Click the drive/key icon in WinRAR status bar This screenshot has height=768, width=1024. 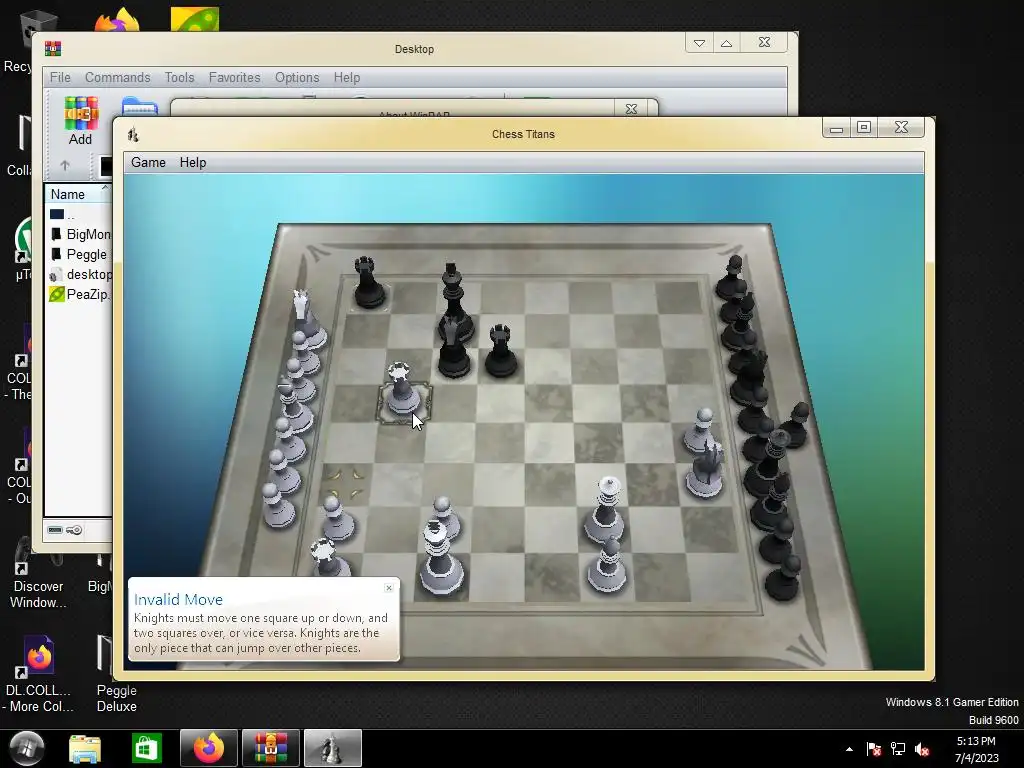click(65, 530)
